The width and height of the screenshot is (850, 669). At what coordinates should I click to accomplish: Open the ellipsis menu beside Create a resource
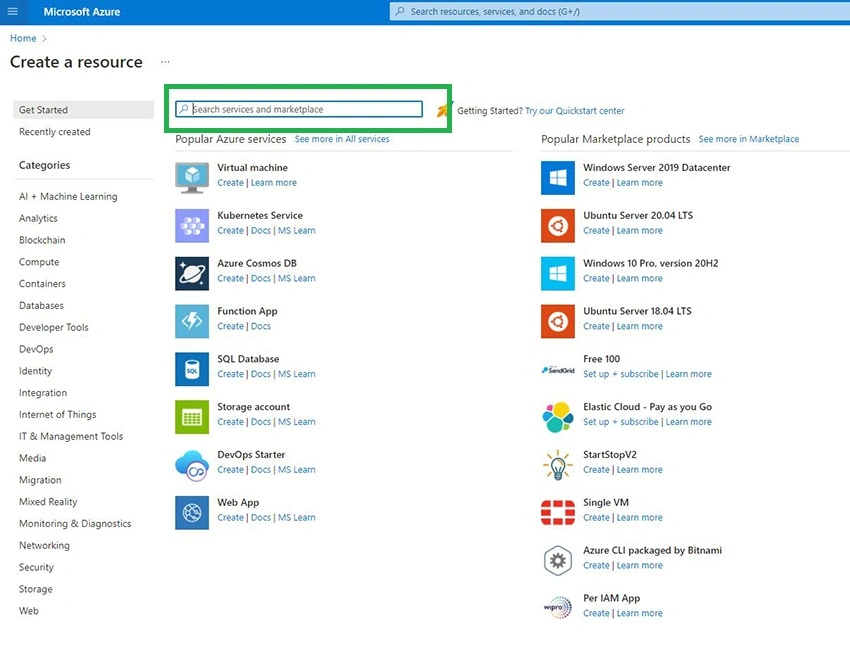pos(165,62)
